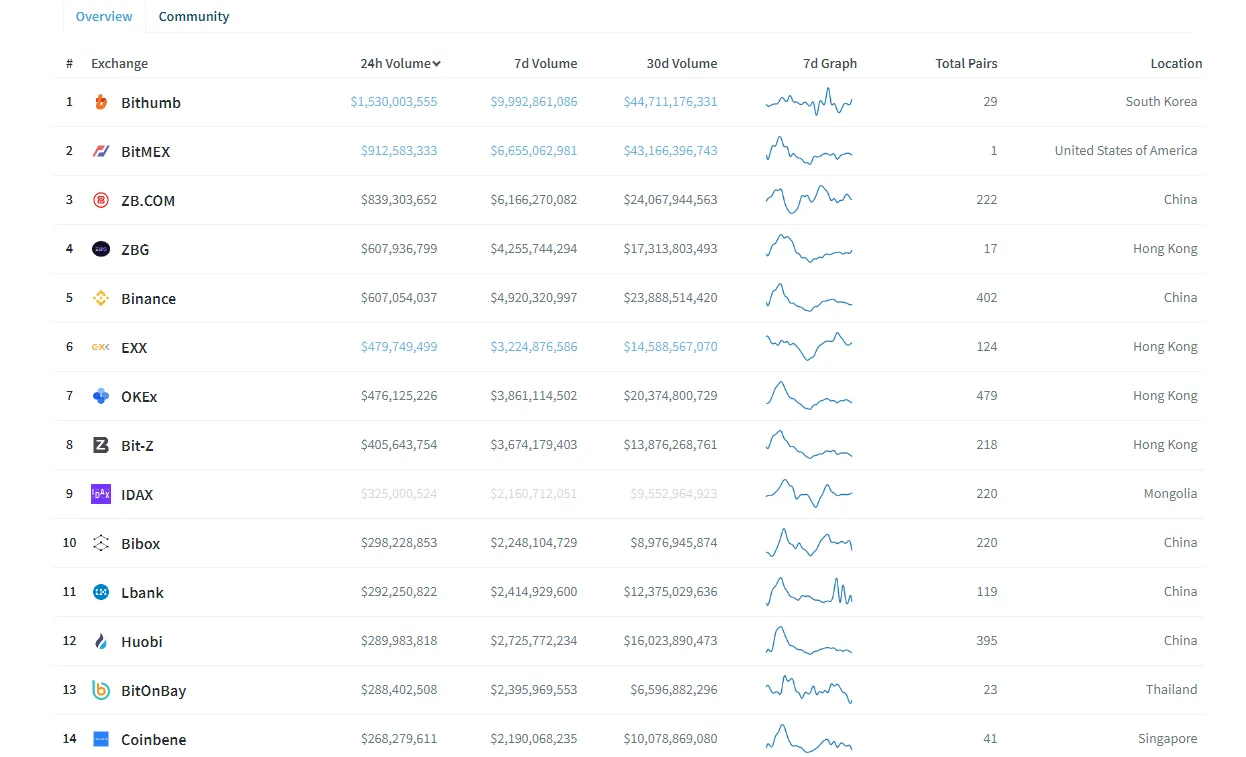Open the BitMEX exchange link
Viewport: 1246px width, 757px height.
146,151
